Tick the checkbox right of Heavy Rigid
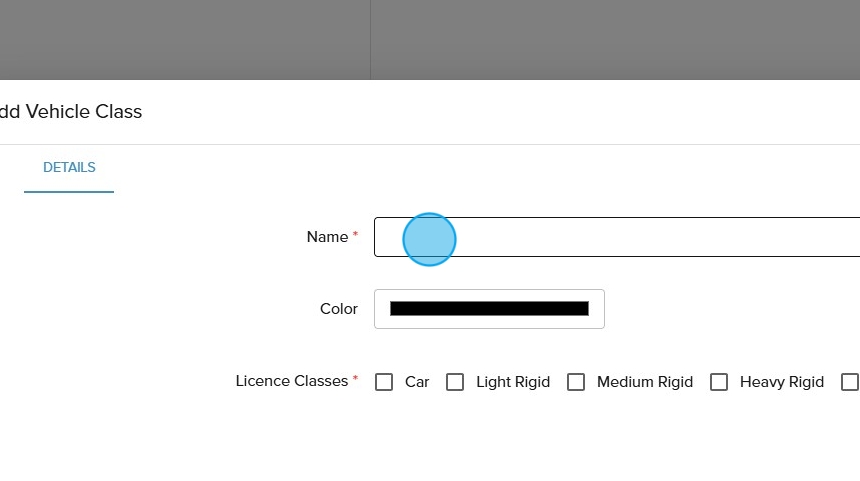 click(x=850, y=382)
